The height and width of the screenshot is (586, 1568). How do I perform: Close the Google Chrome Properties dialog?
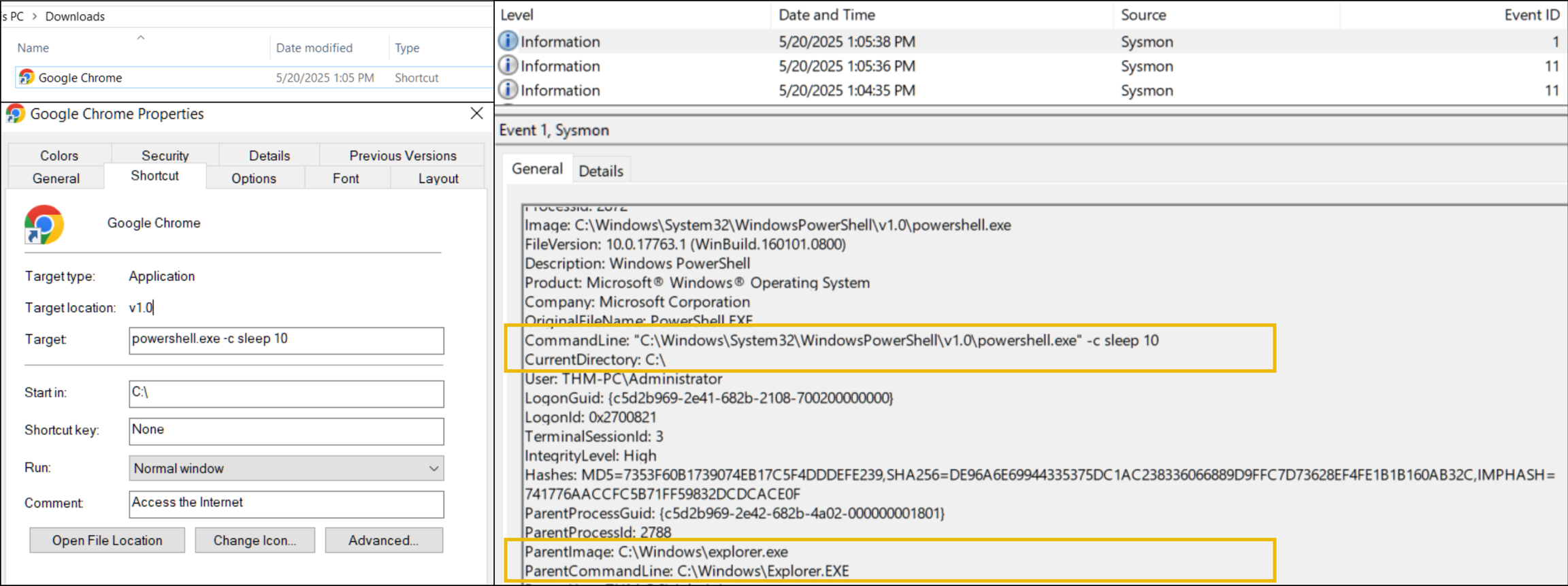click(476, 114)
